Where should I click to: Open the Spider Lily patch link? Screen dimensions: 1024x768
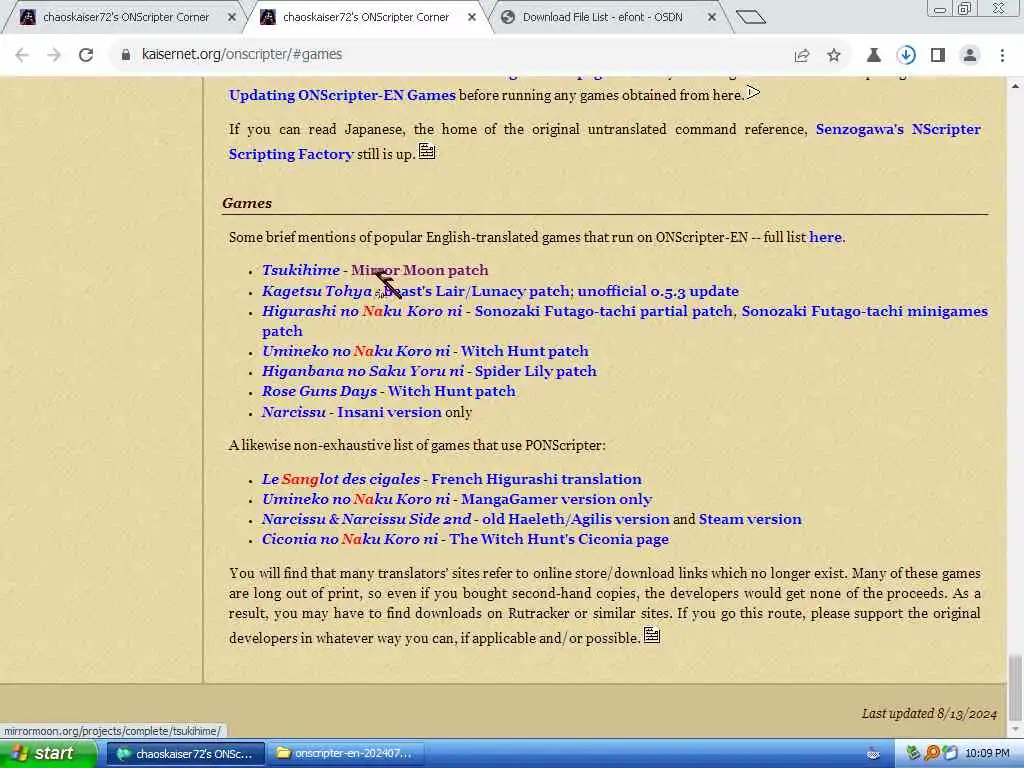[536, 372]
